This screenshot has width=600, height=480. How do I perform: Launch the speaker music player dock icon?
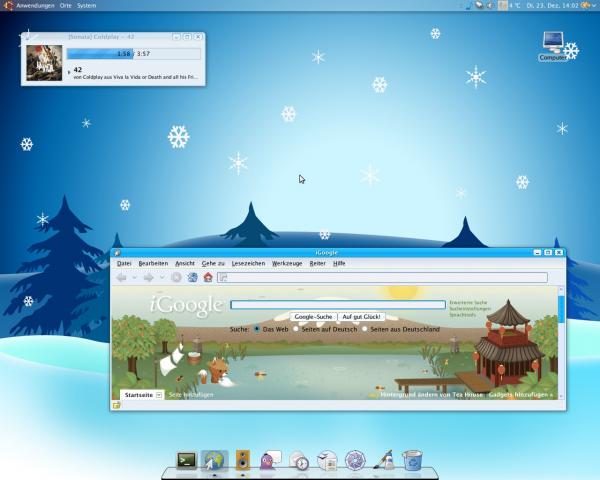tap(243, 460)
